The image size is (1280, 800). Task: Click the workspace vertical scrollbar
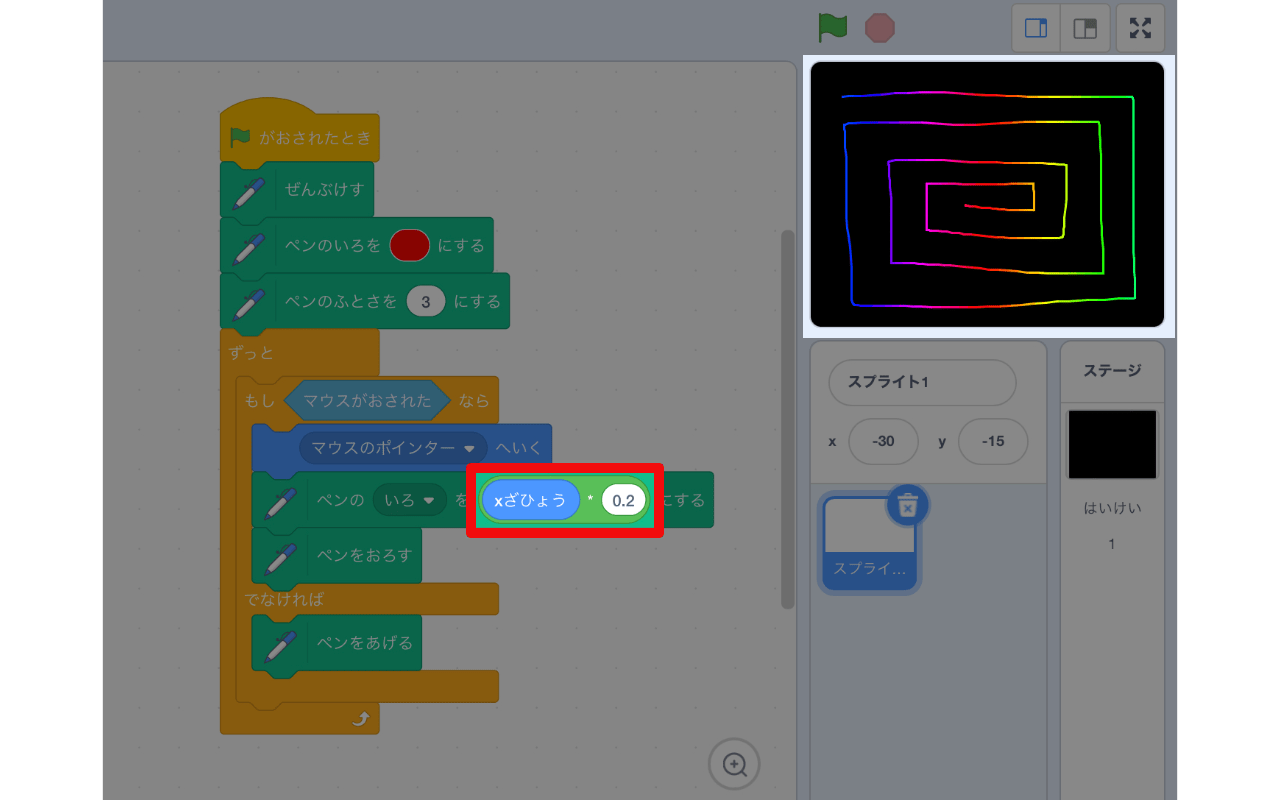pyautogui.click(x=788, y=420)
